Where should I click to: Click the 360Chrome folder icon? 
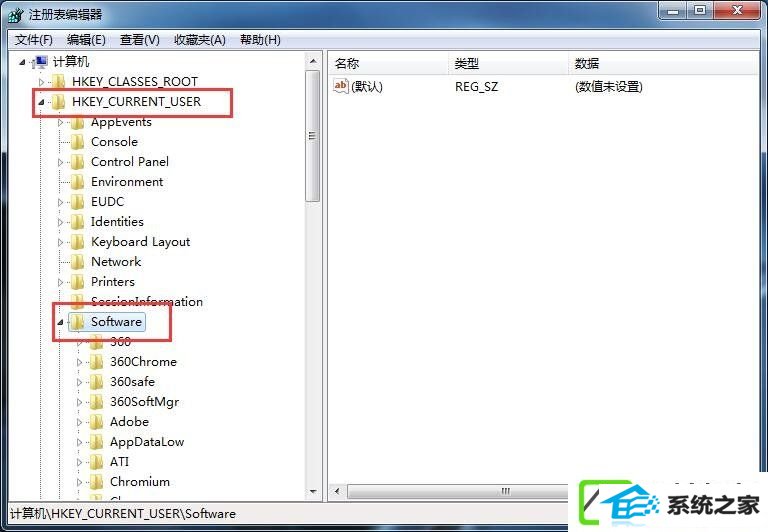tap(96, 362)
